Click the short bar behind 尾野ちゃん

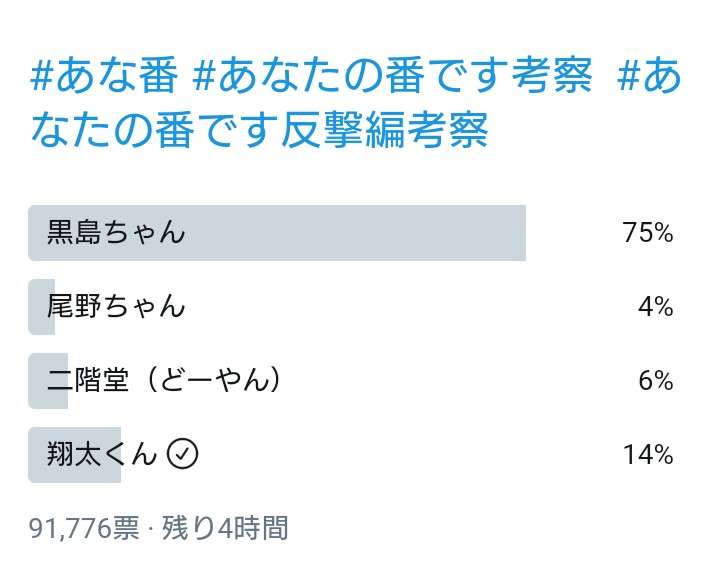tap(41, 307)
